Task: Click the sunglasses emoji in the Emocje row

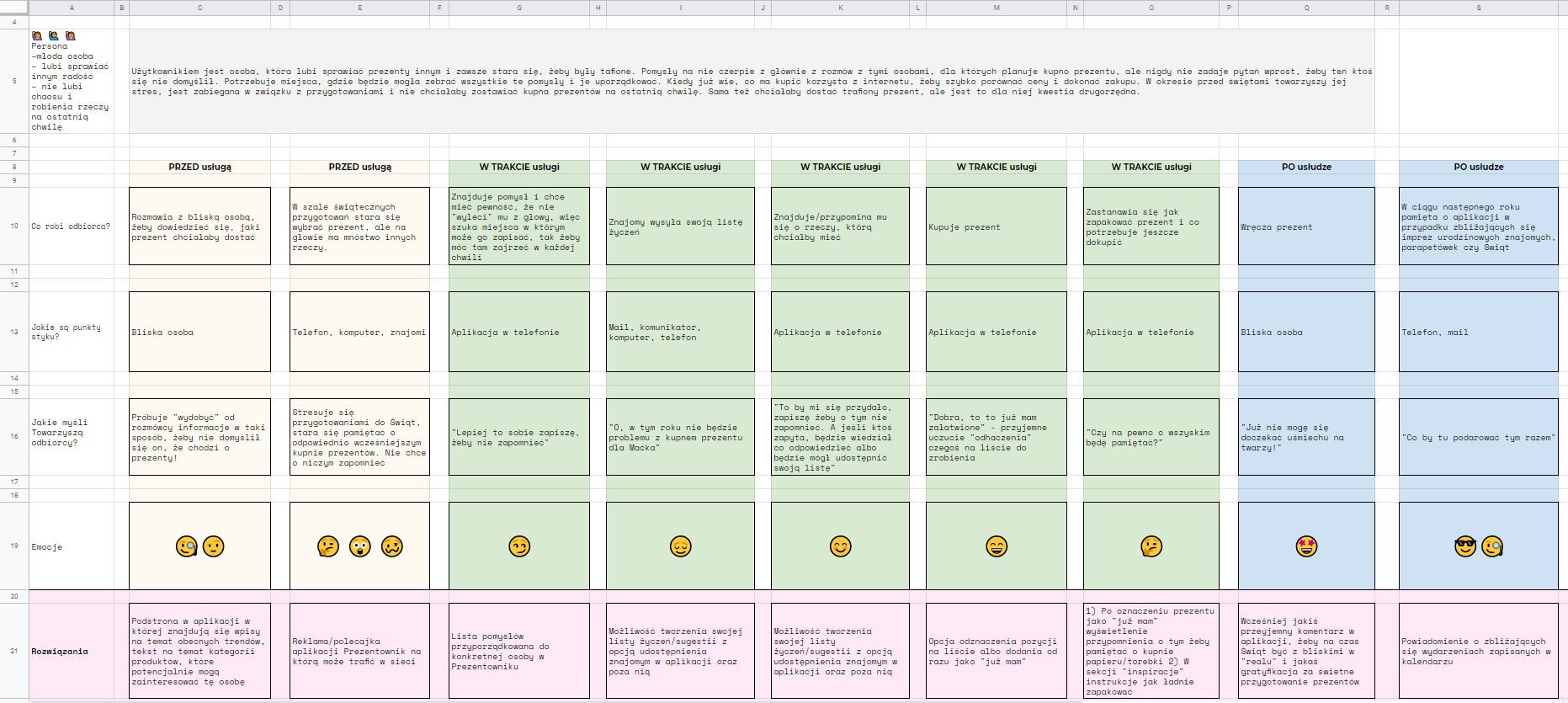Action: pyautogui.click(x=1465, y=546)
